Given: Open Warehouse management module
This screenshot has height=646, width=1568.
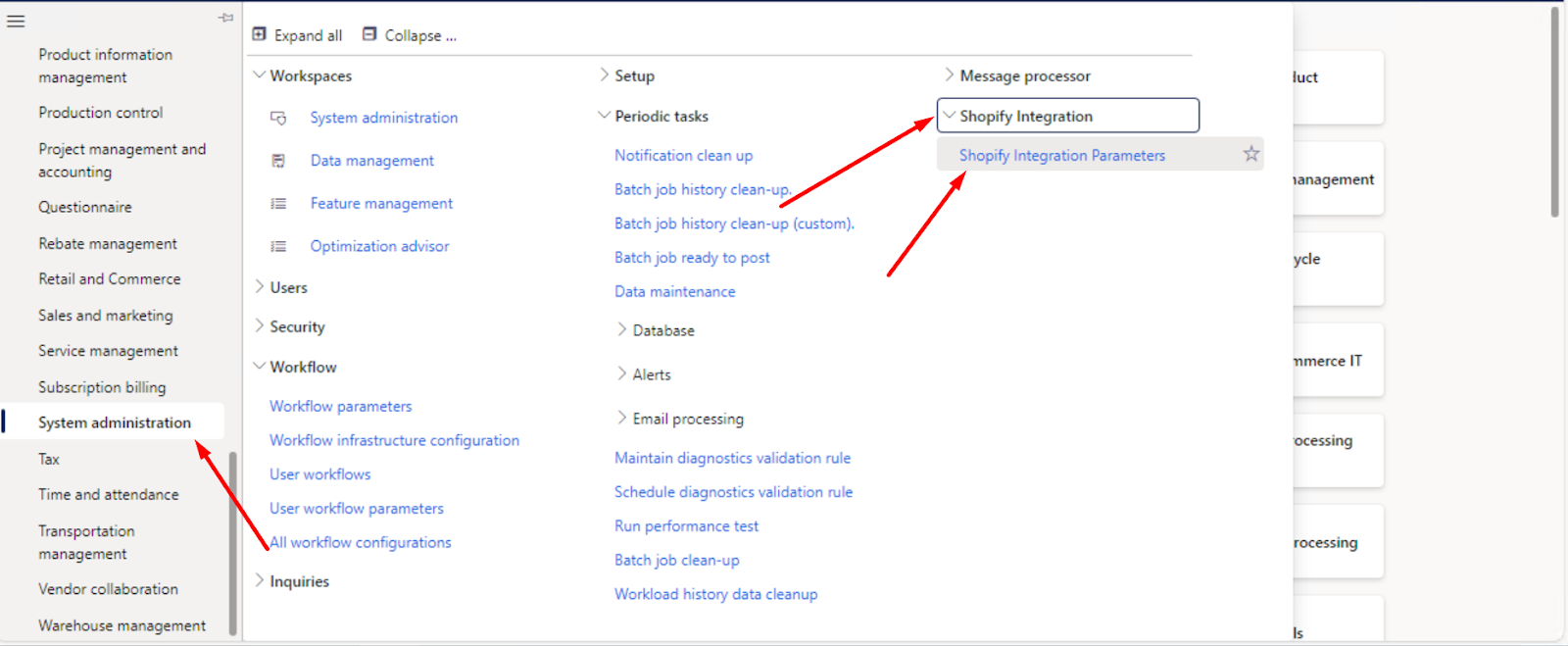Looking at the screenshot, I should click(122, 625).
